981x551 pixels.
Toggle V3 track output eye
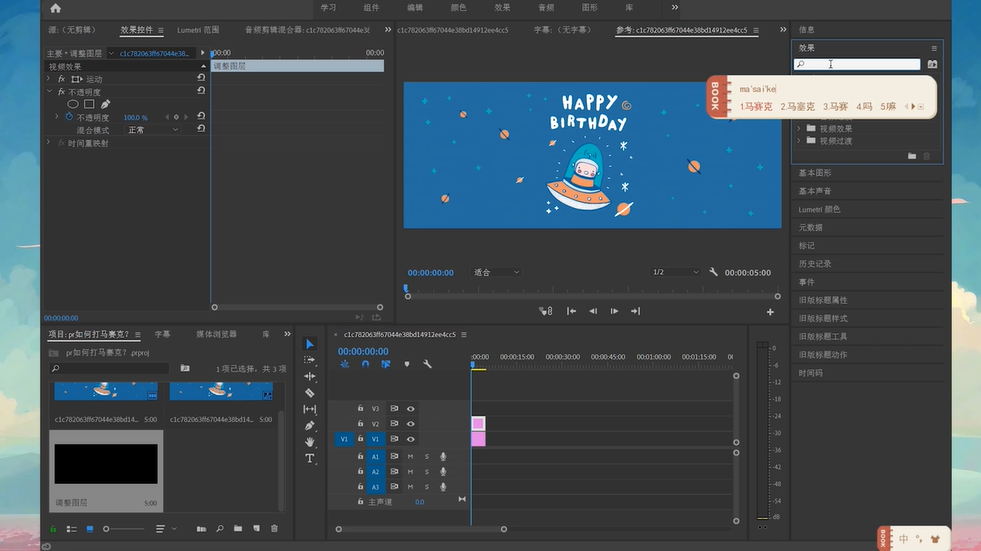click(x=410, y=408)
